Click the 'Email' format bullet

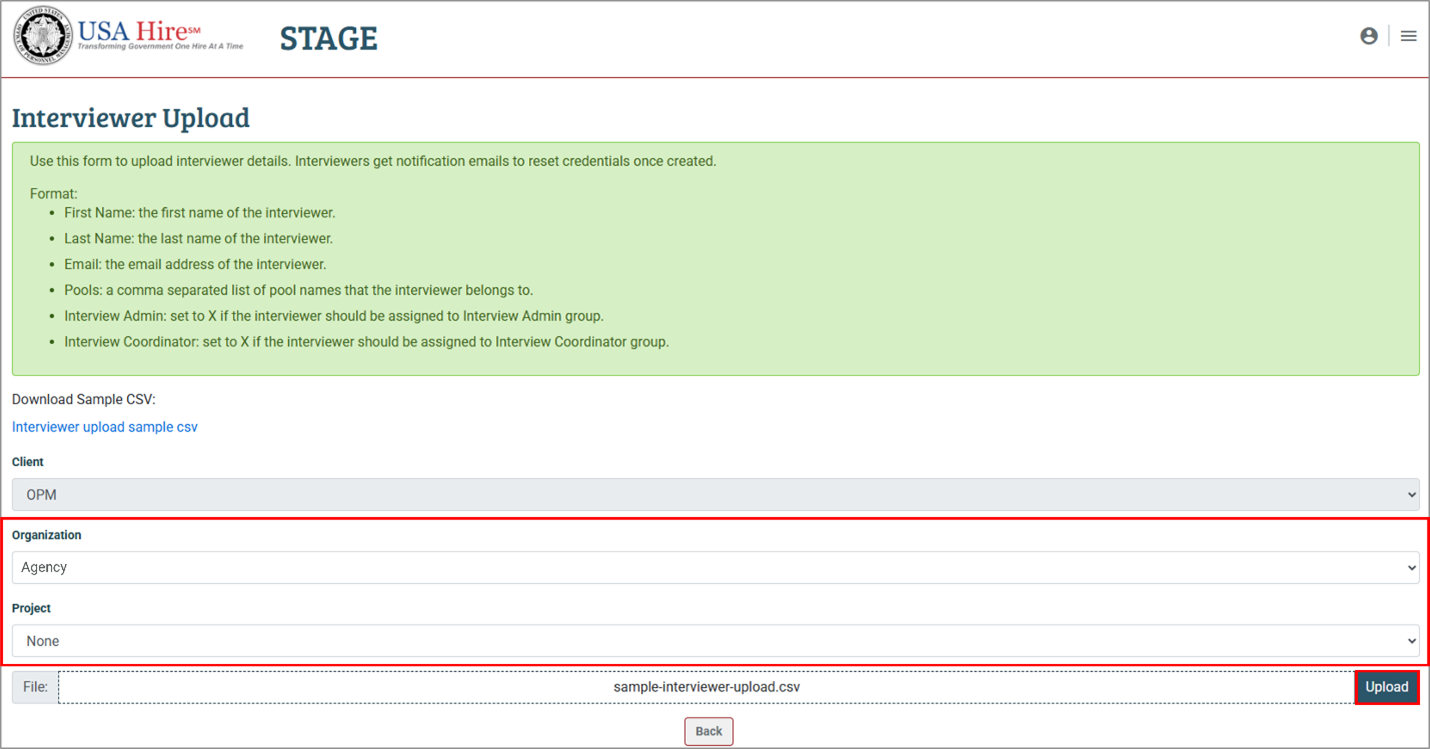click(195, 265)
